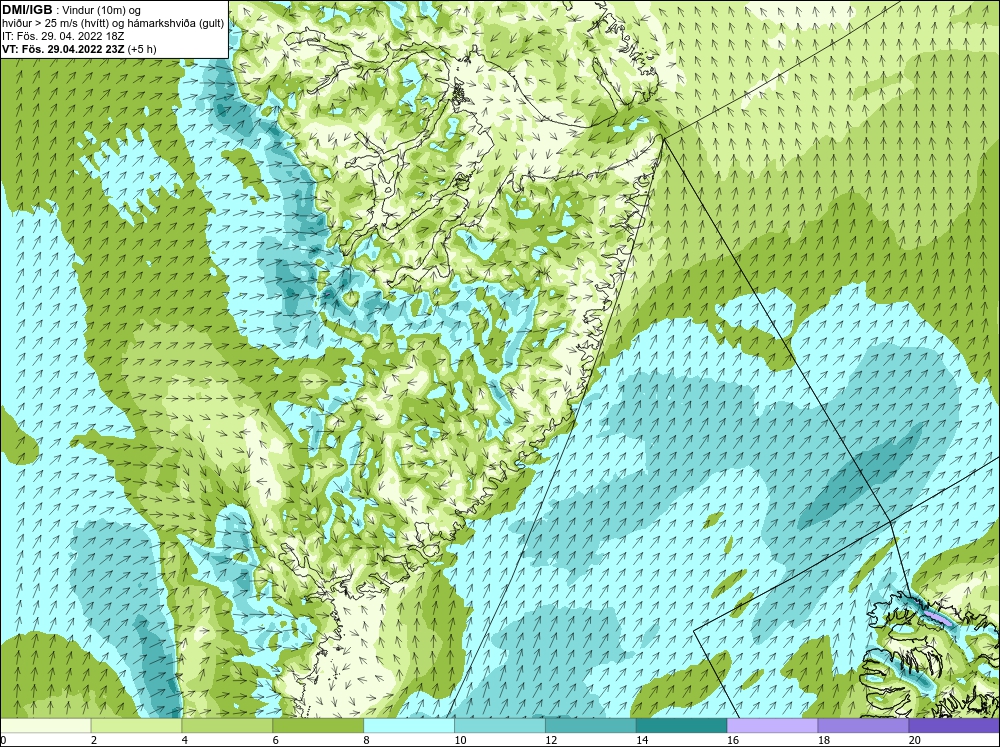Click the legend tick label '6'
This screenshot has width=1000, height=747.
pyautogui.click(x=276, y=740)
